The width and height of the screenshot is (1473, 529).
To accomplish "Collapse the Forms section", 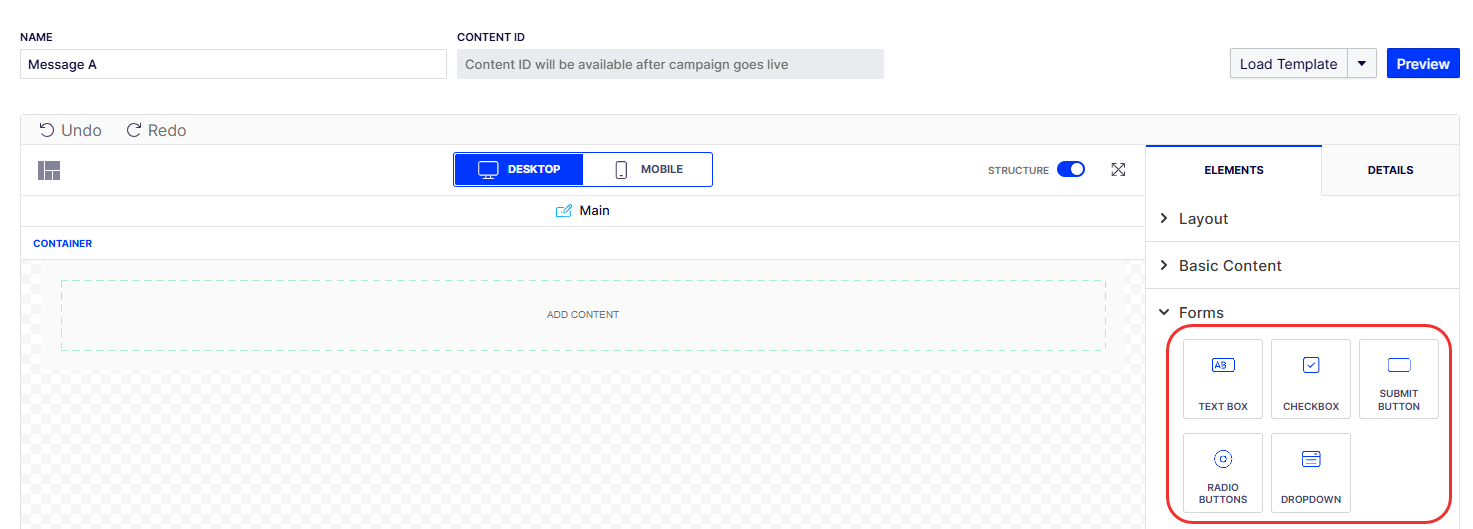I will click(x=1200, y=313).
